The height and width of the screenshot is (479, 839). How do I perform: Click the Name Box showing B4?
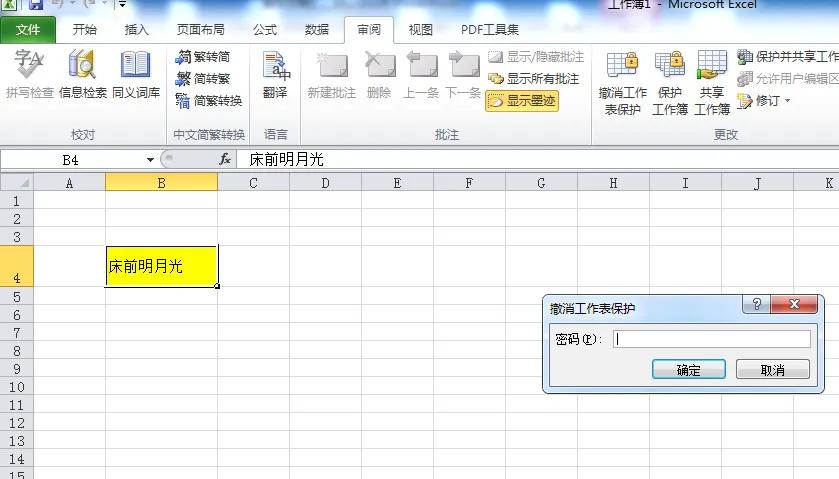click(x=71, y=159)
